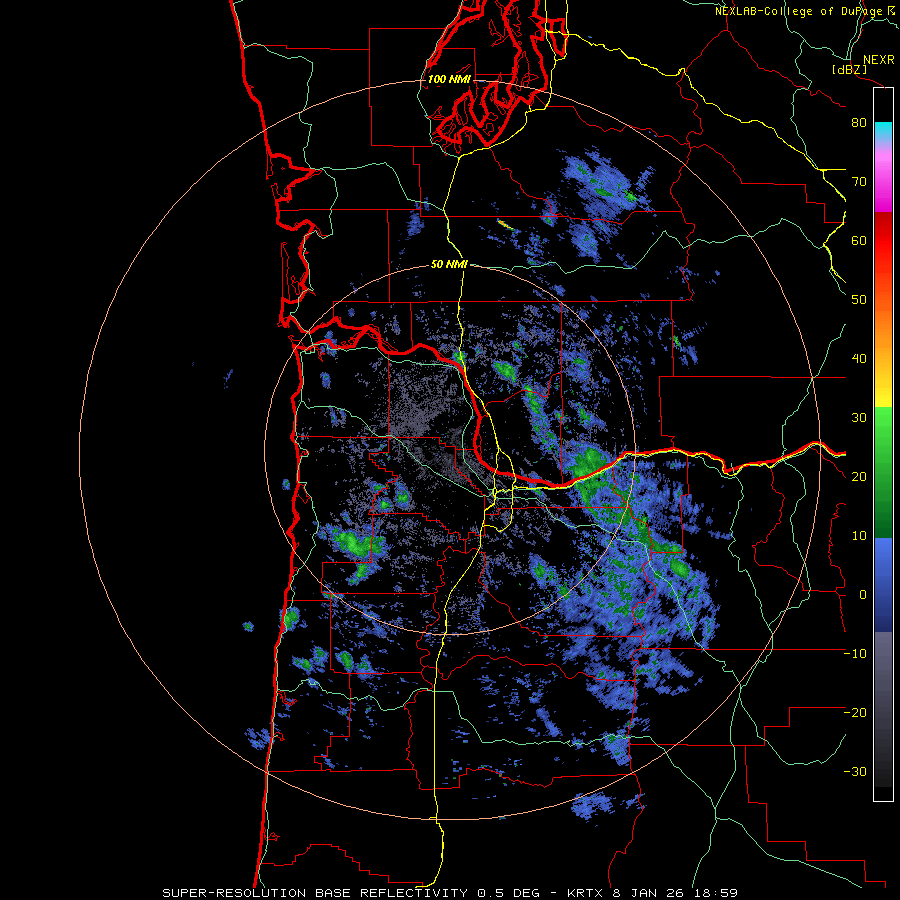Click the "KRTX" radar site identifier
This screenshot has width=900, height=900.
point(585,893)
